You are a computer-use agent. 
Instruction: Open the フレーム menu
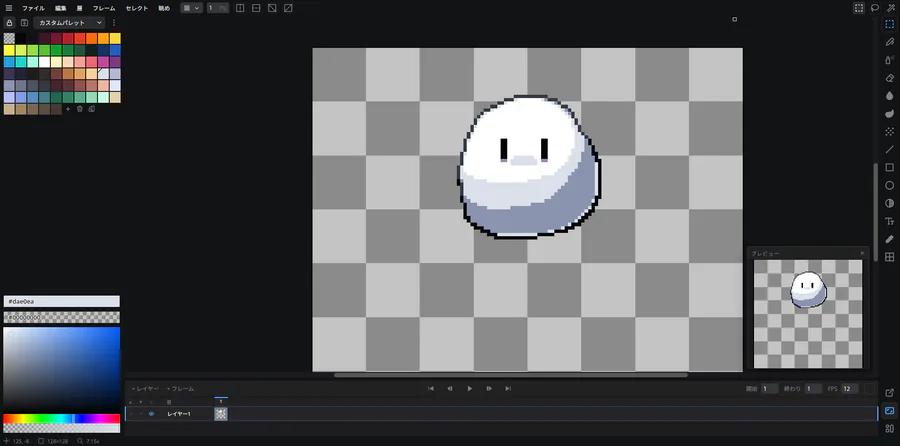(104, 8)
